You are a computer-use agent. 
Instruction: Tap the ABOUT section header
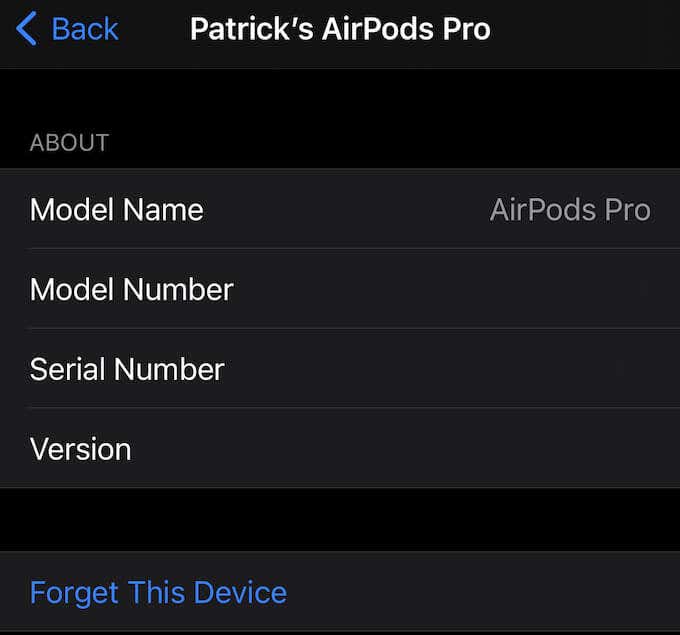(x=69, y=142)
